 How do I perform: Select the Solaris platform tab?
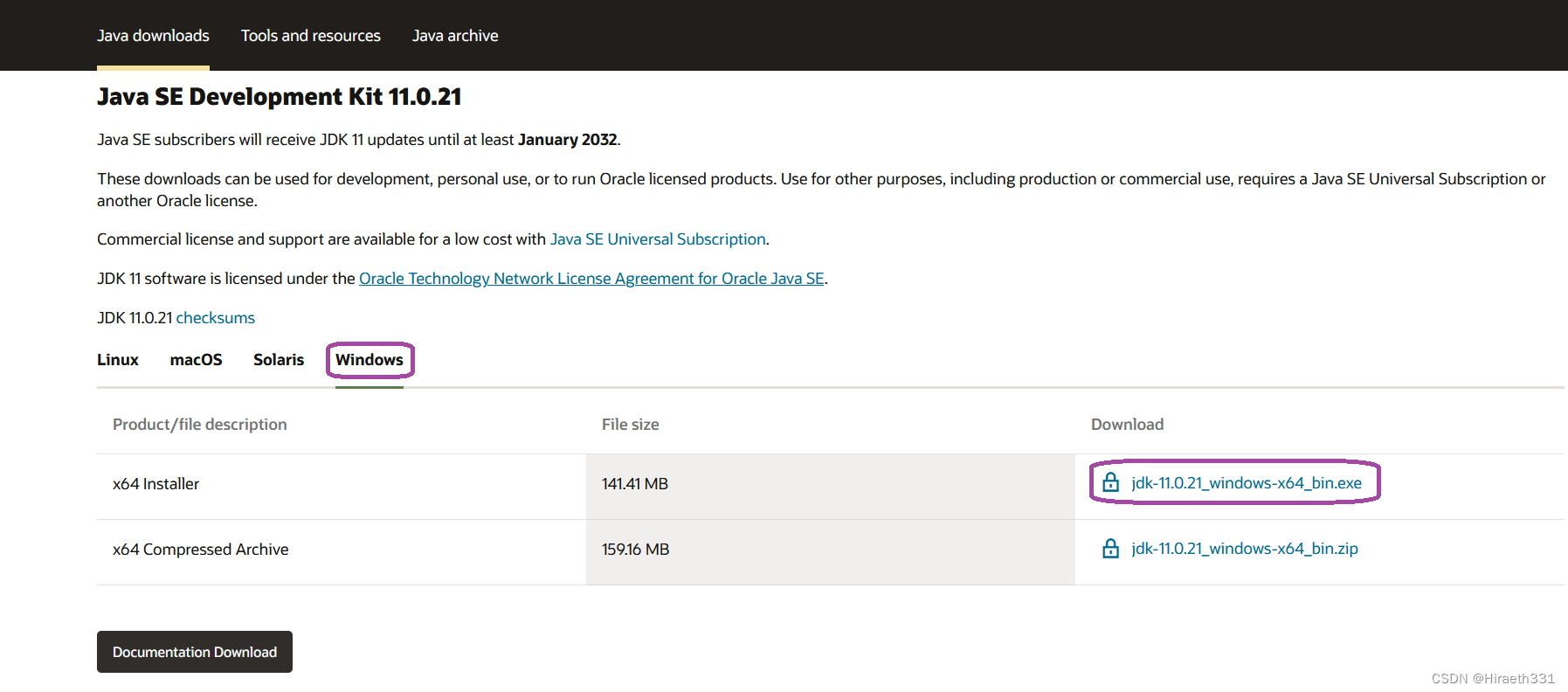pyautogui.click(x=279, y=360)
